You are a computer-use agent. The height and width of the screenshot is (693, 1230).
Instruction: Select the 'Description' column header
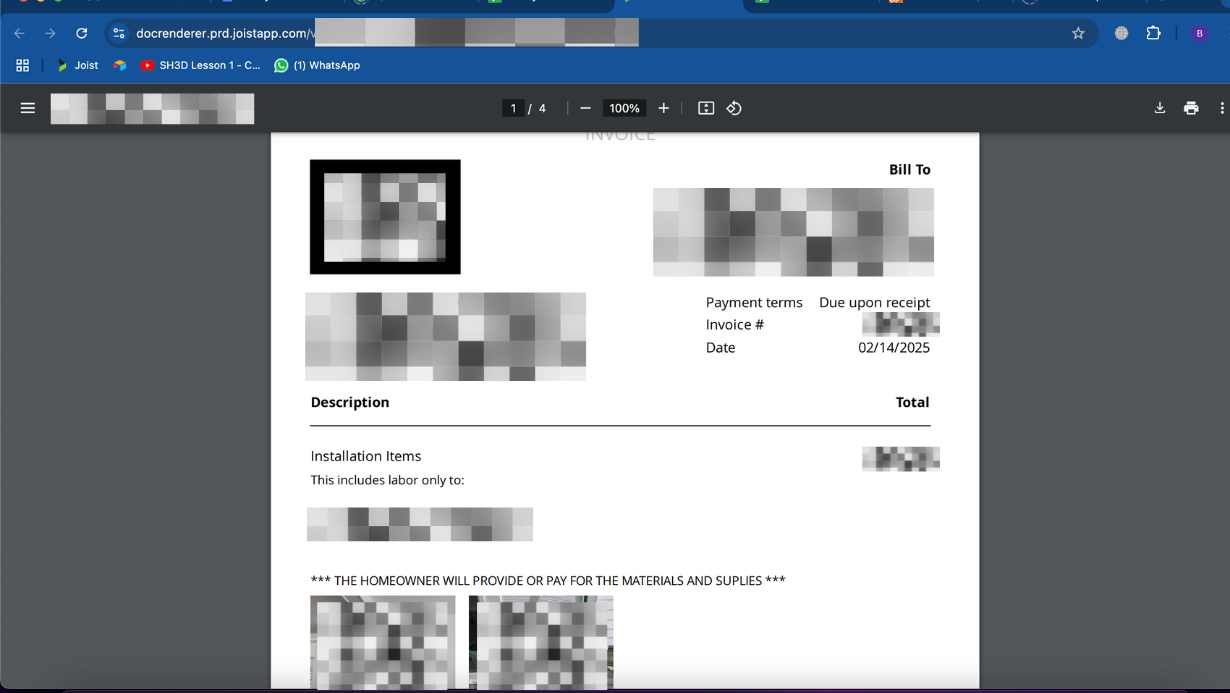click(350, 402)
